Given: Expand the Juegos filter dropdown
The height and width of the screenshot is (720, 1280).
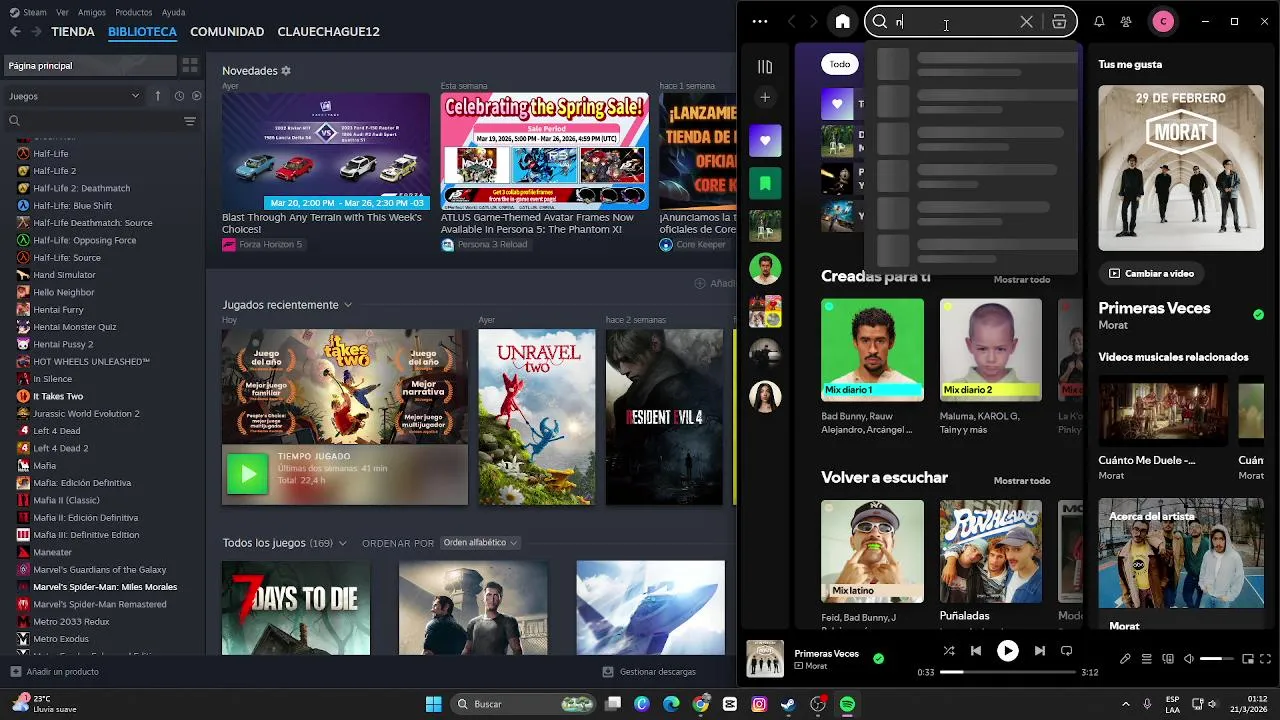Looking at the screenshot, I should click(x=75, y=96).
